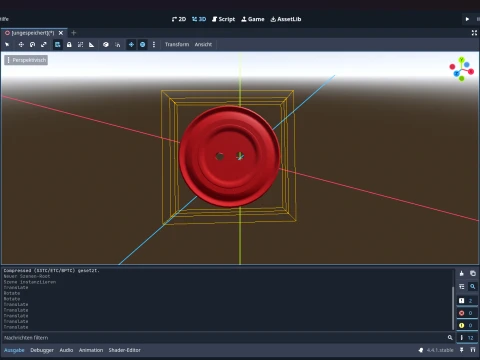Add a new scene with plus

(x=74, y=33)
